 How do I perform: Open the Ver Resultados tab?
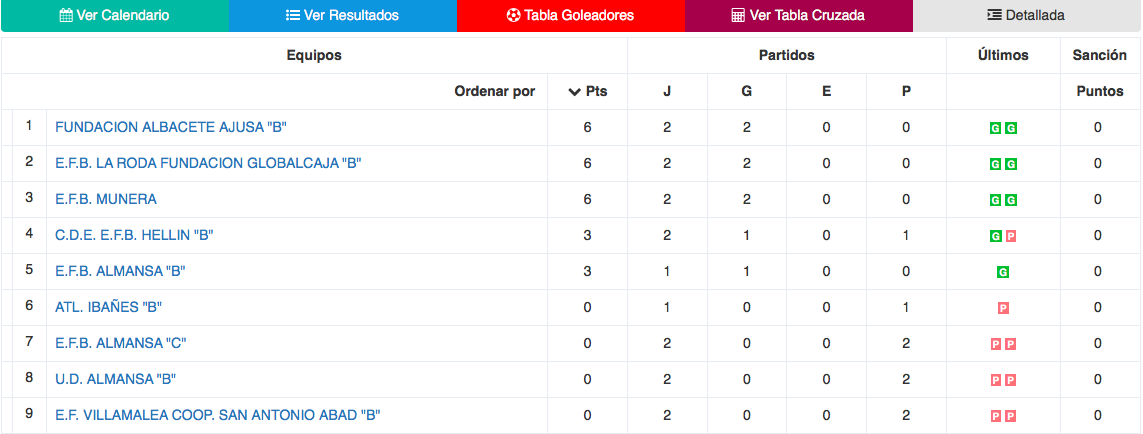click(343, 16)
